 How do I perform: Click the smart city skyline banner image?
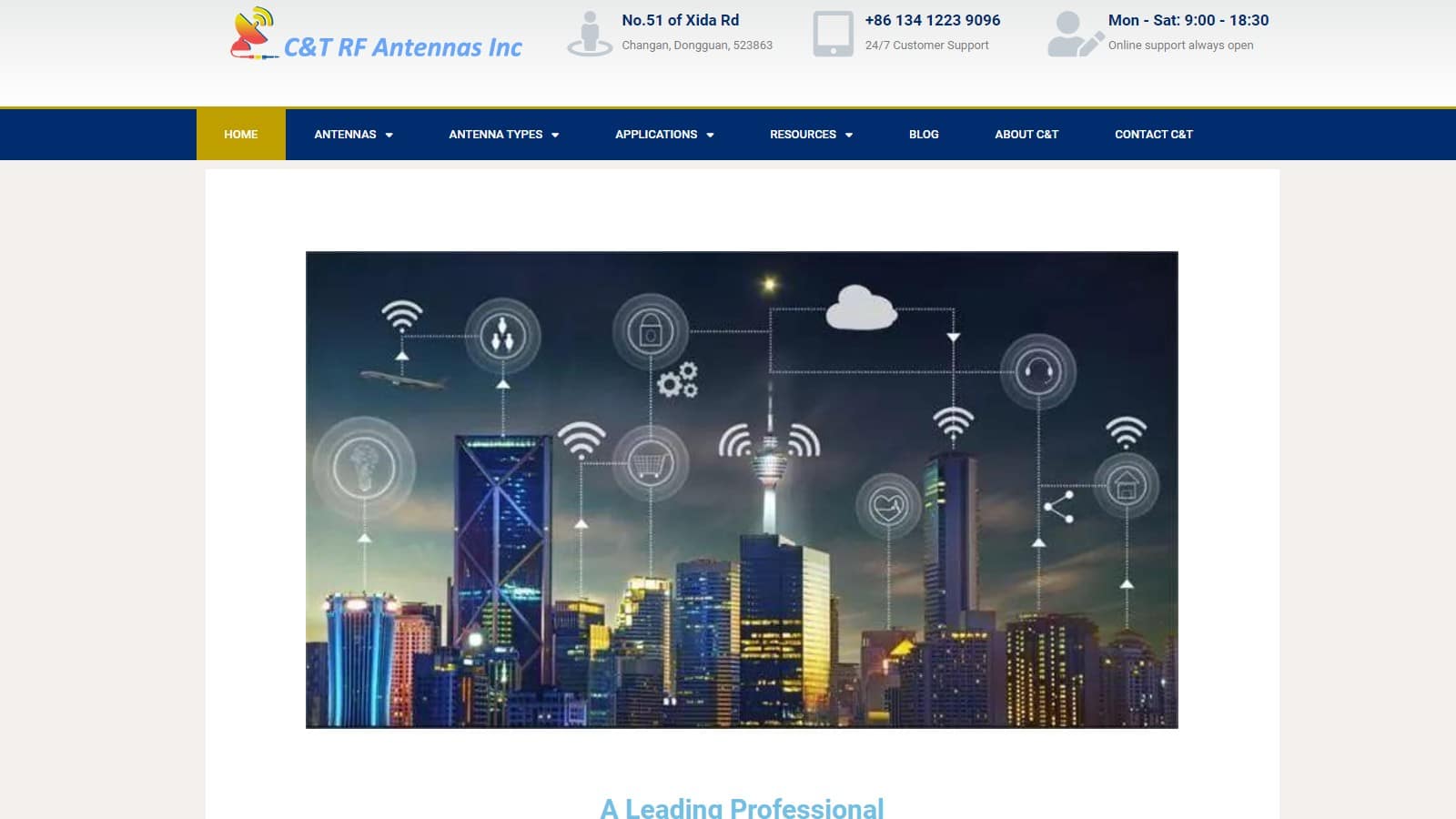(x=742, y=490)
